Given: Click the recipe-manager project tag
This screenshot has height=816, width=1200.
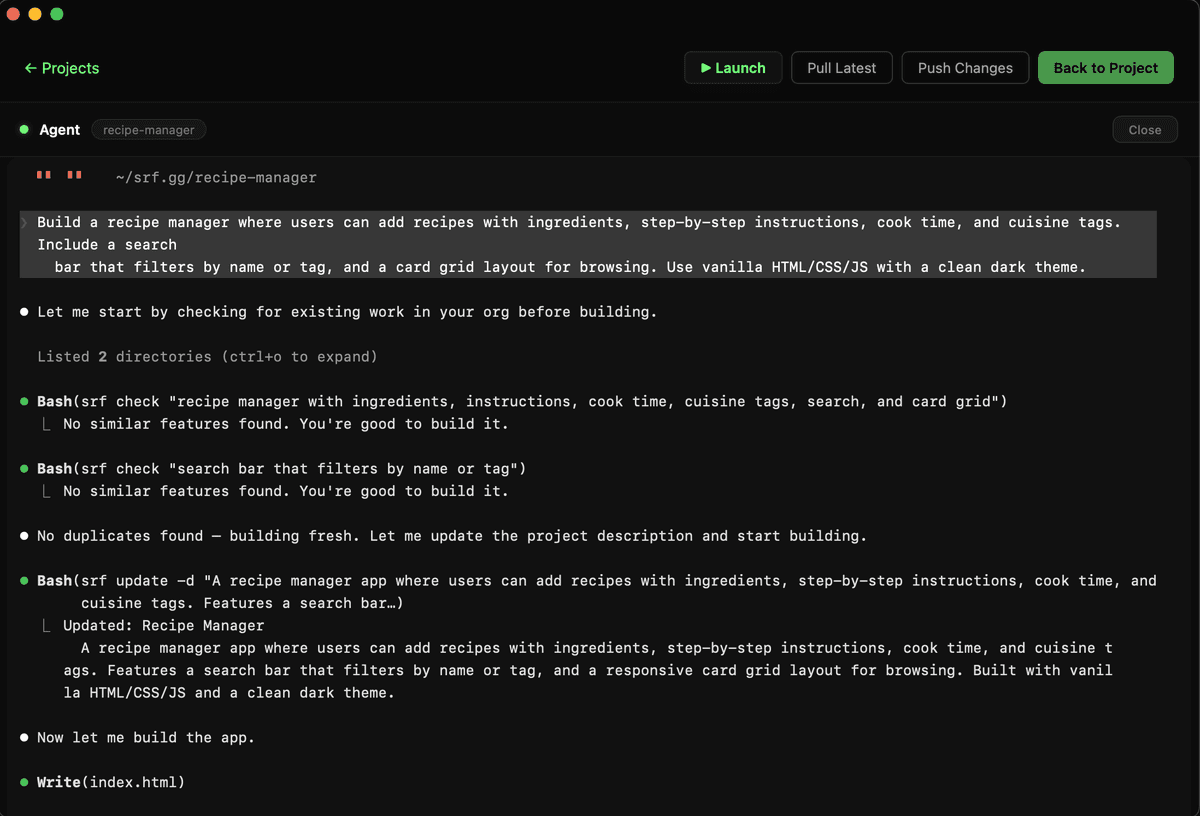Looking at the screenshot, I should (x=148, y=130).
